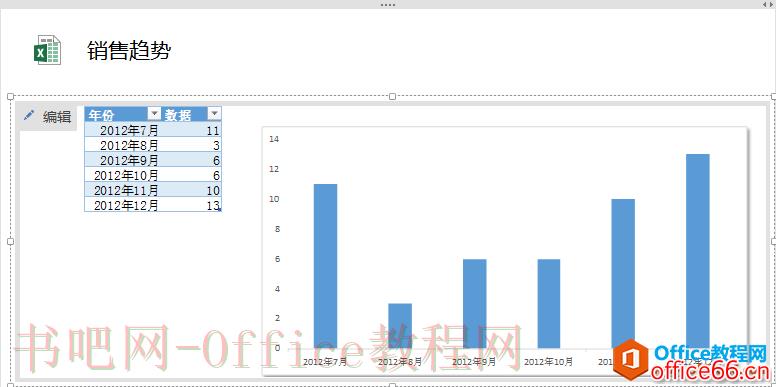This screenshot has height=387, width=776.
Task: Select the 2012年11月 table cell
Action: (123, 190)
